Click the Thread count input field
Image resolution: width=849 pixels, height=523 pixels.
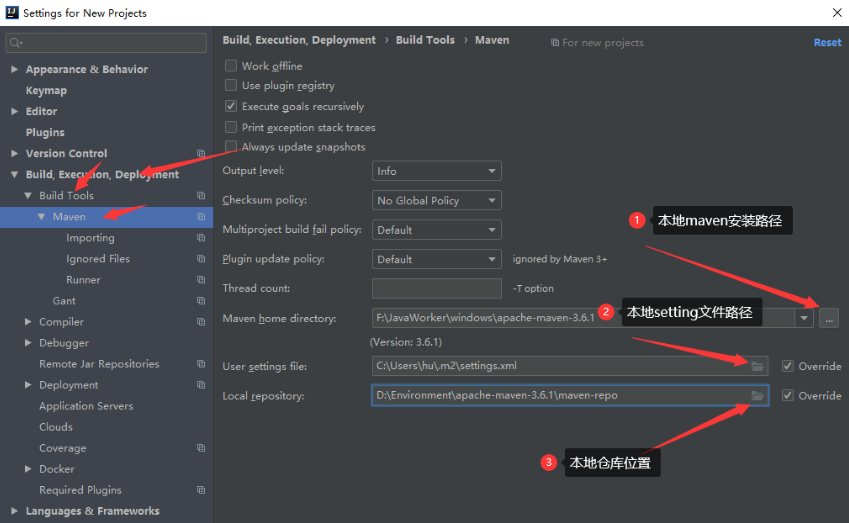[x=436, y=288]
